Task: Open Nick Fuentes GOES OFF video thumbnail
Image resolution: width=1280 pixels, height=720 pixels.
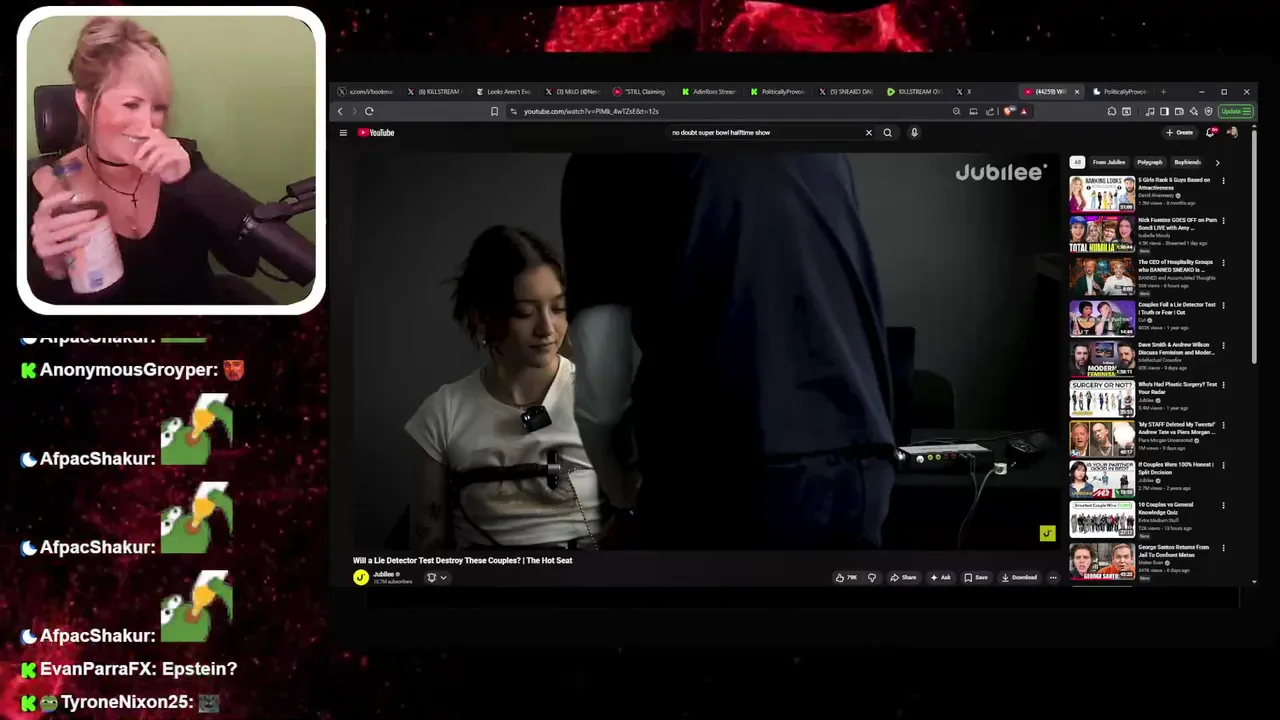Action: [x=1102, y=235]
